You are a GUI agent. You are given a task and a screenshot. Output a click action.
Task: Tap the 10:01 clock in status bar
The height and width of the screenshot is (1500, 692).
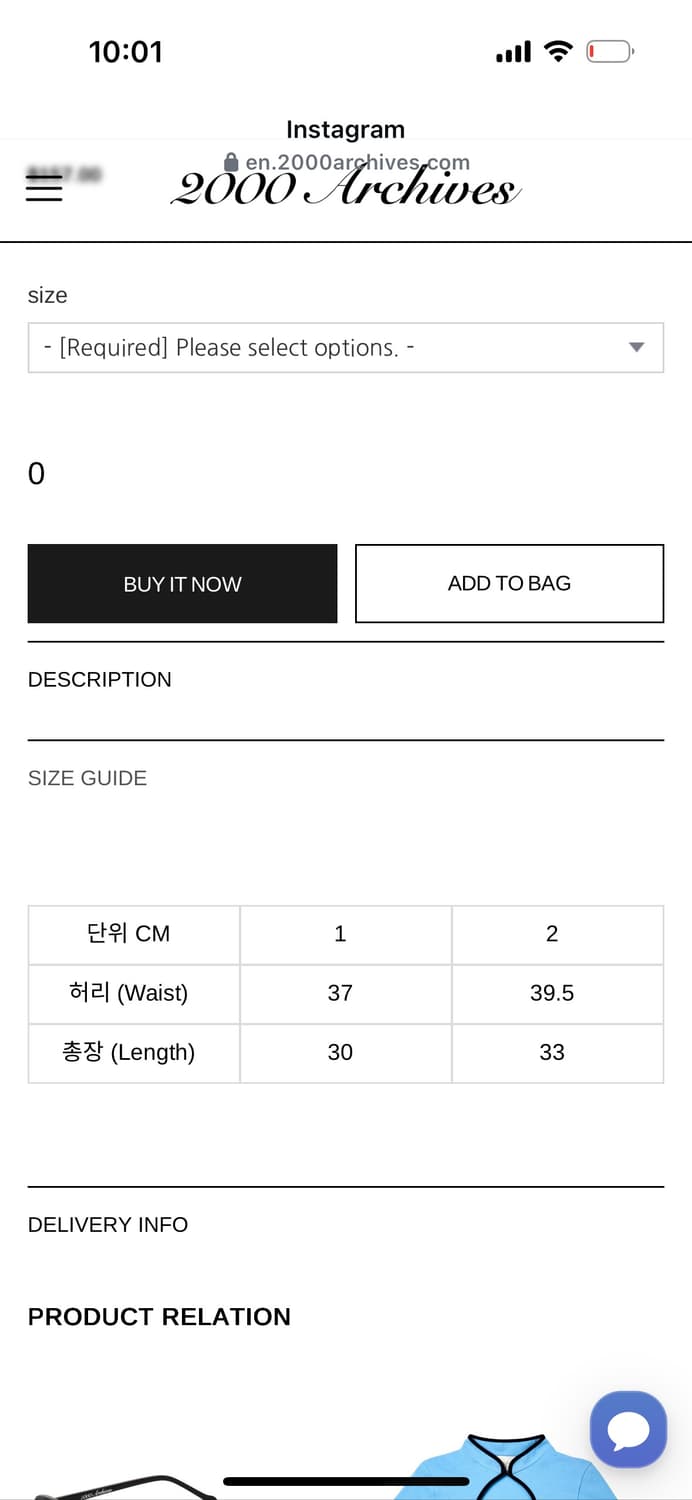pyautogui.click(x=126, y=52)
